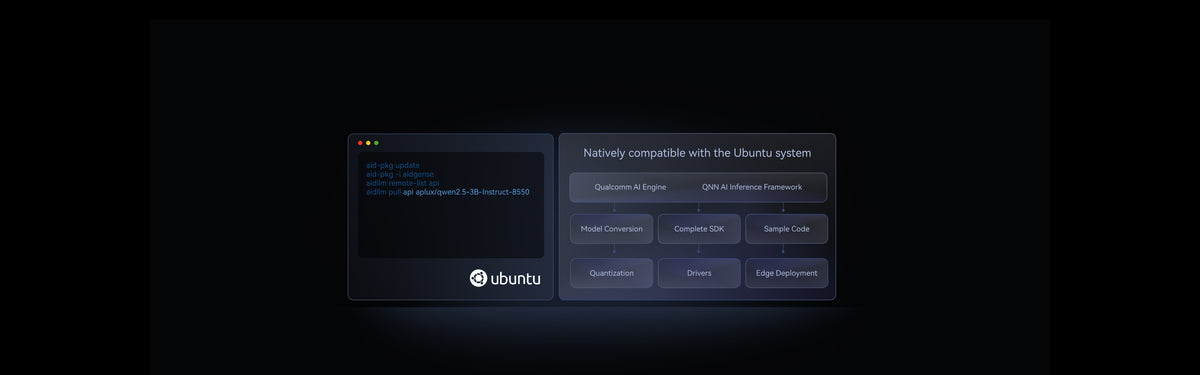
Task: Select the "aid-pkg update" command line
Action: pos(393,165)
